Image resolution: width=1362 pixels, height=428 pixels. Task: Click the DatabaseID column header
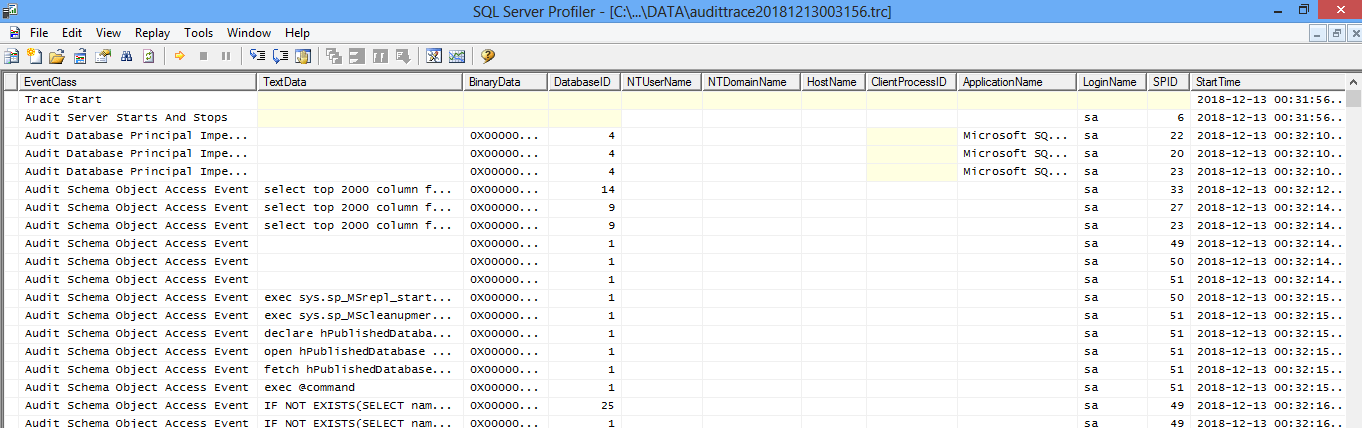point(585,82)
